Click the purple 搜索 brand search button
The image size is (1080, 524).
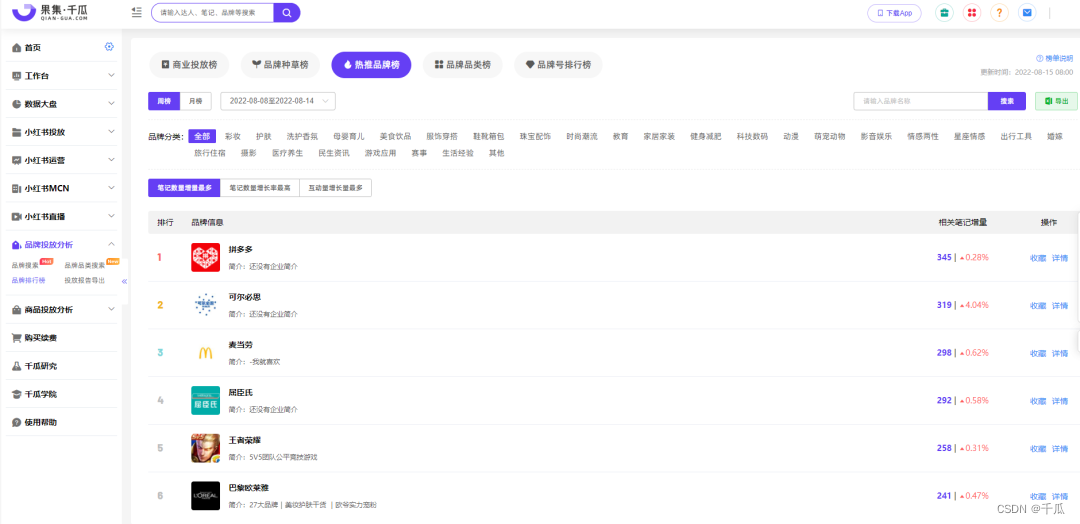(x=1007, y=101)
